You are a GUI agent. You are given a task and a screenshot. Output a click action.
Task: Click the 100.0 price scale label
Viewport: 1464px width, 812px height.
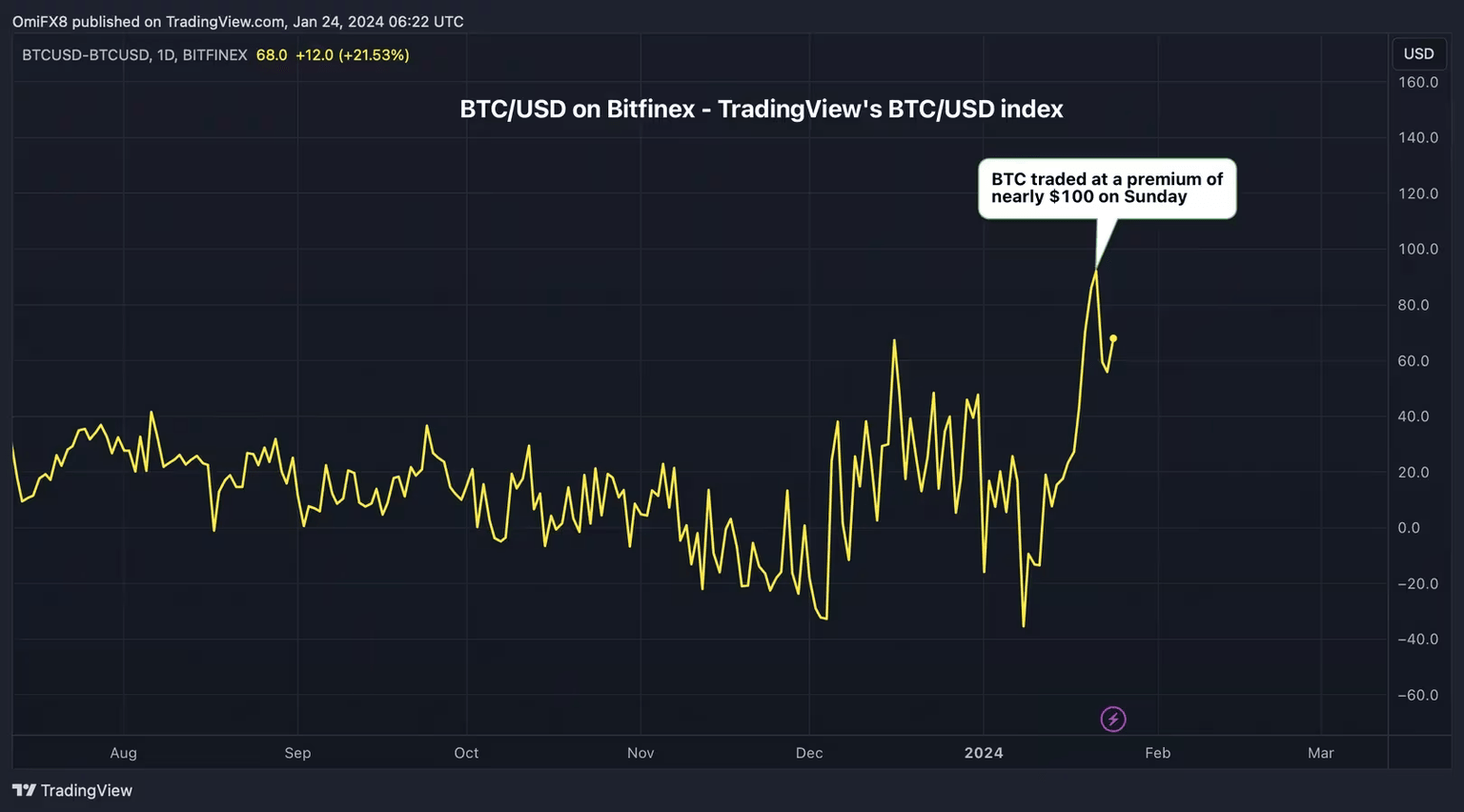[x=1418, y=250]
